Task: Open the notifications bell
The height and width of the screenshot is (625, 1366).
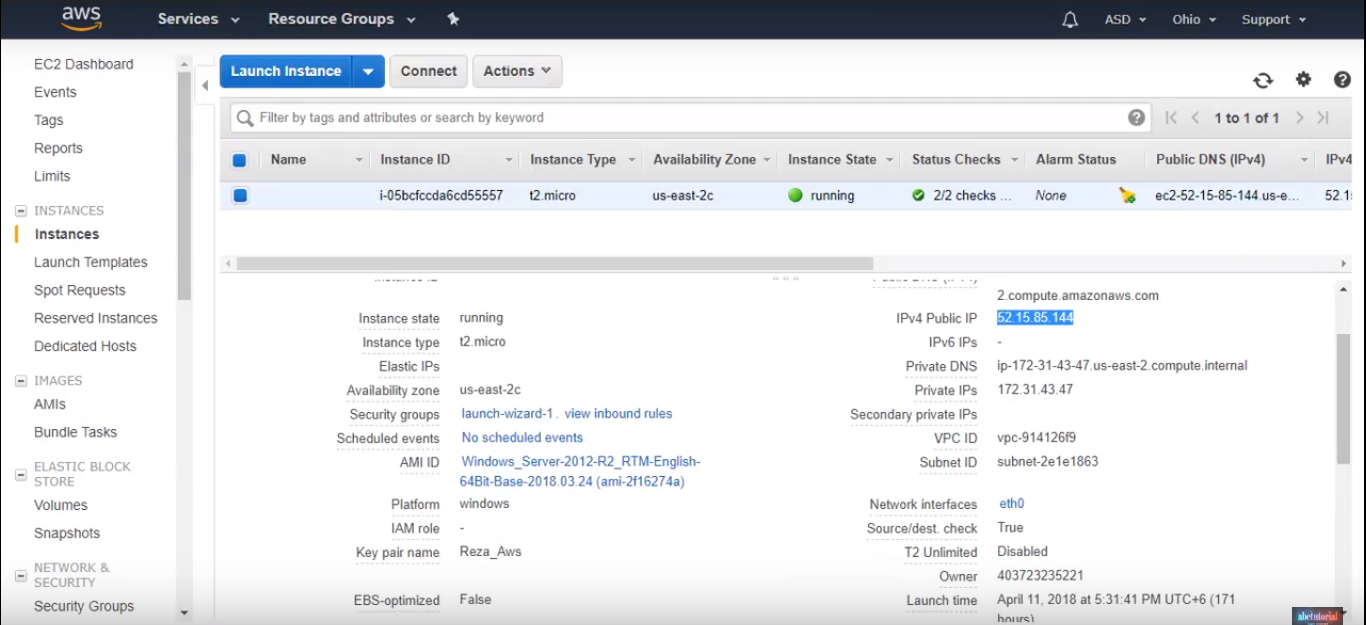Action: pos(1070,20)
